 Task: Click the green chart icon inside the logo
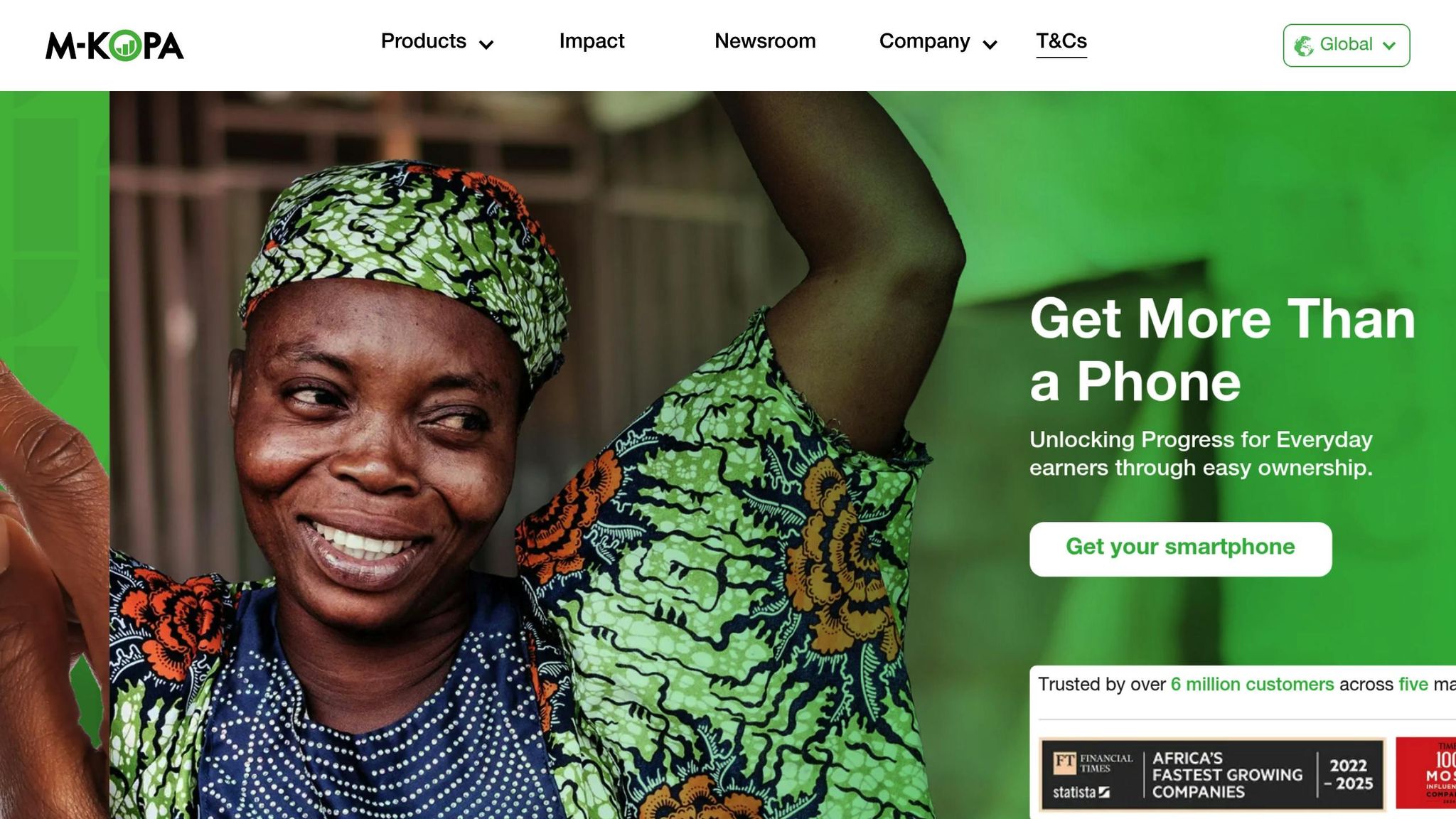coord(127,45)
